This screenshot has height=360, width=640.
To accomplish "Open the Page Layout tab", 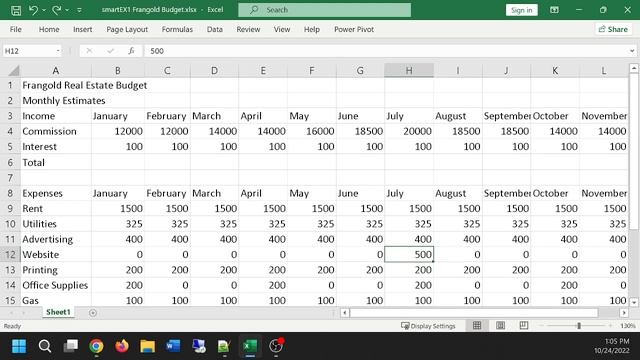I will coord(127,29).
